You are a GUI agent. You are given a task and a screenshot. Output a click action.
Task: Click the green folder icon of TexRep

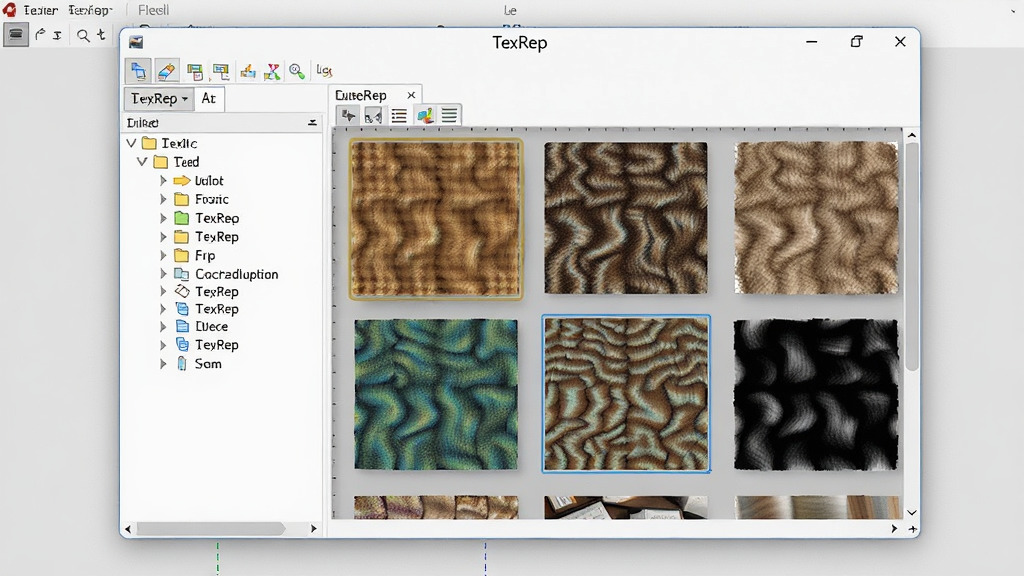[x=182, y=218]
